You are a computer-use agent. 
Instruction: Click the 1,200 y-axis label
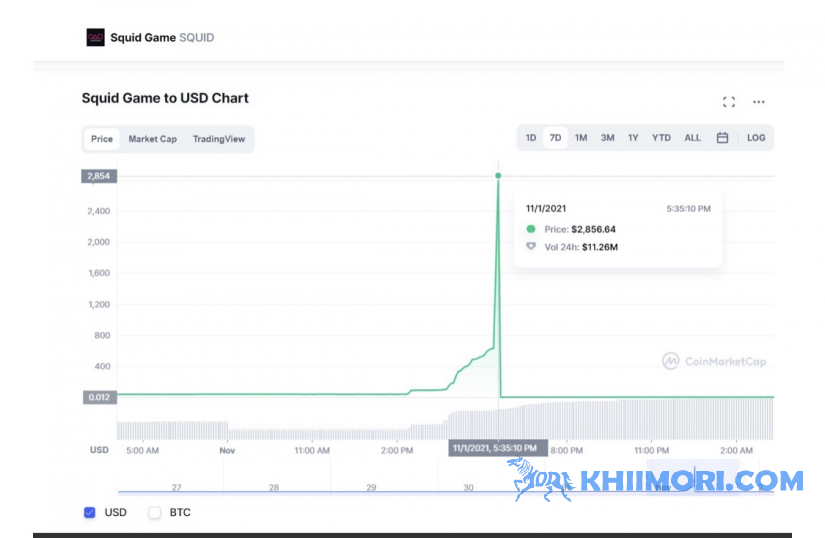coord(99,304)
